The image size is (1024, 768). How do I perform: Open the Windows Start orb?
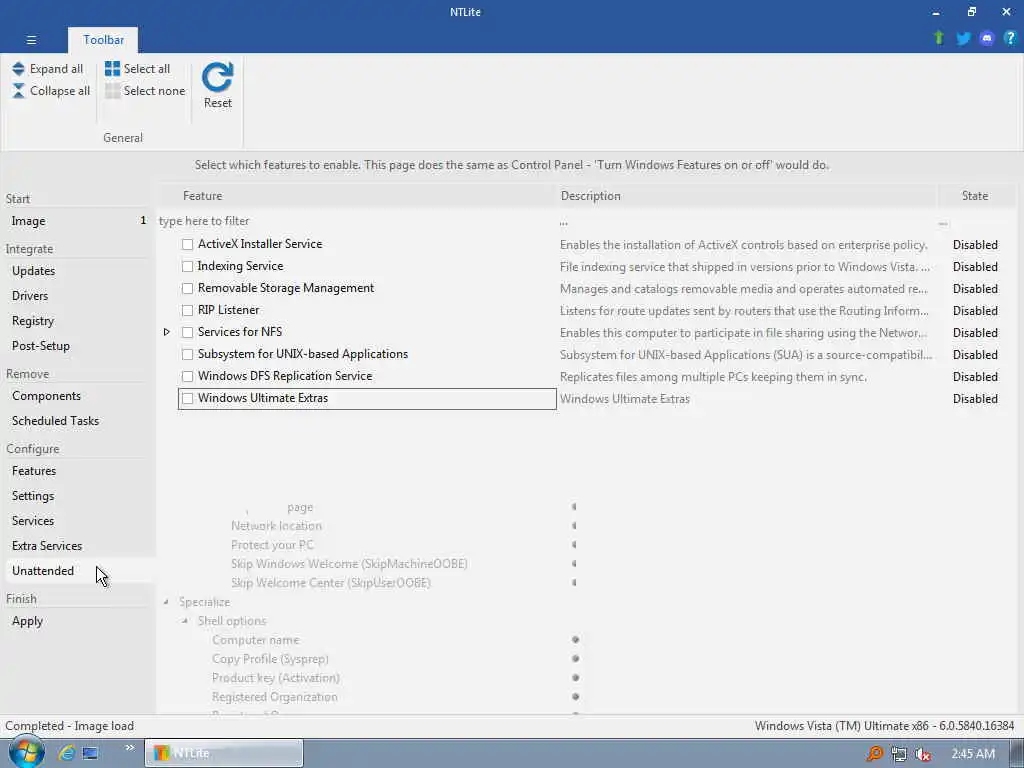pyautogui.click(x=26, y=752)
